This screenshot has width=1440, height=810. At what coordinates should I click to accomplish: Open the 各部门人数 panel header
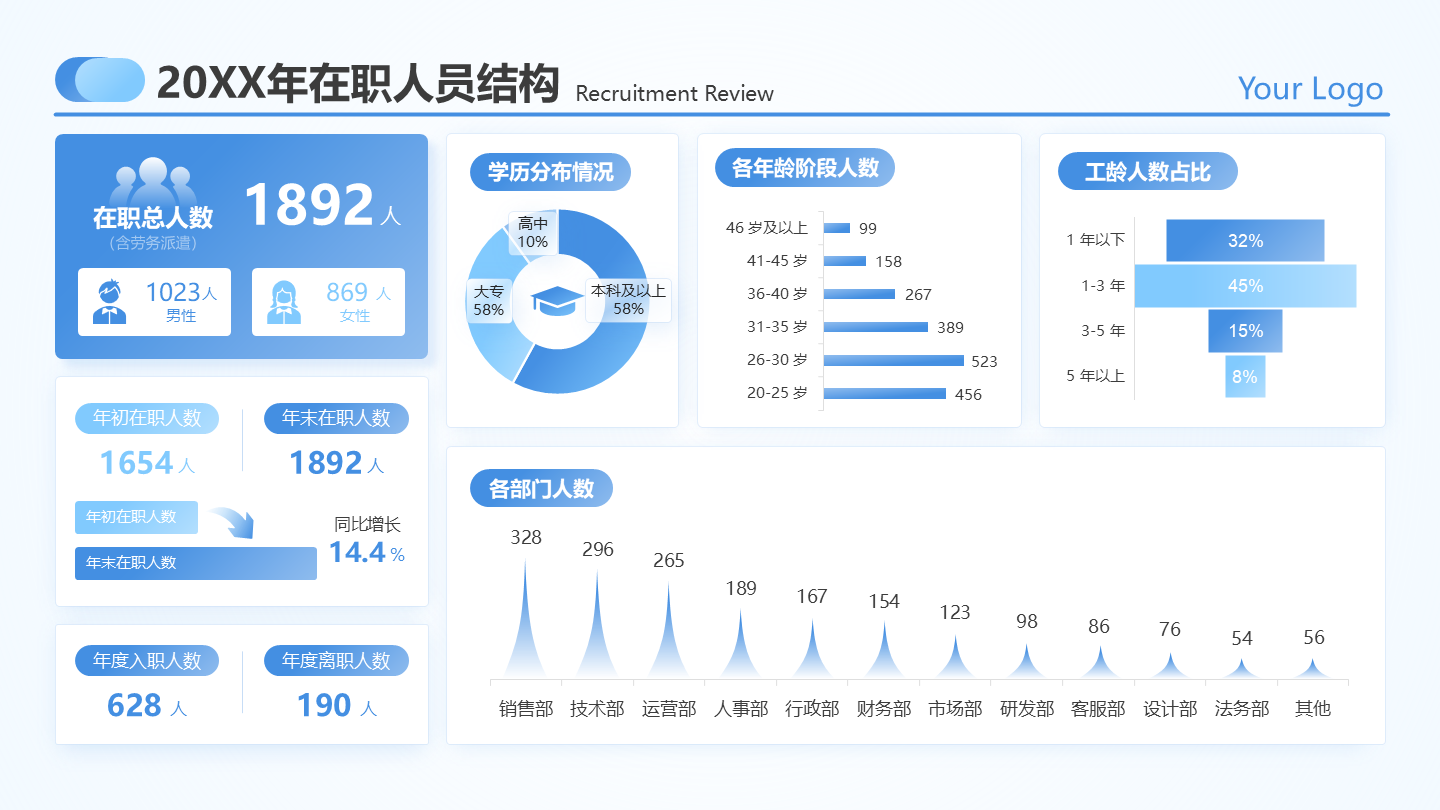[541, 488]
